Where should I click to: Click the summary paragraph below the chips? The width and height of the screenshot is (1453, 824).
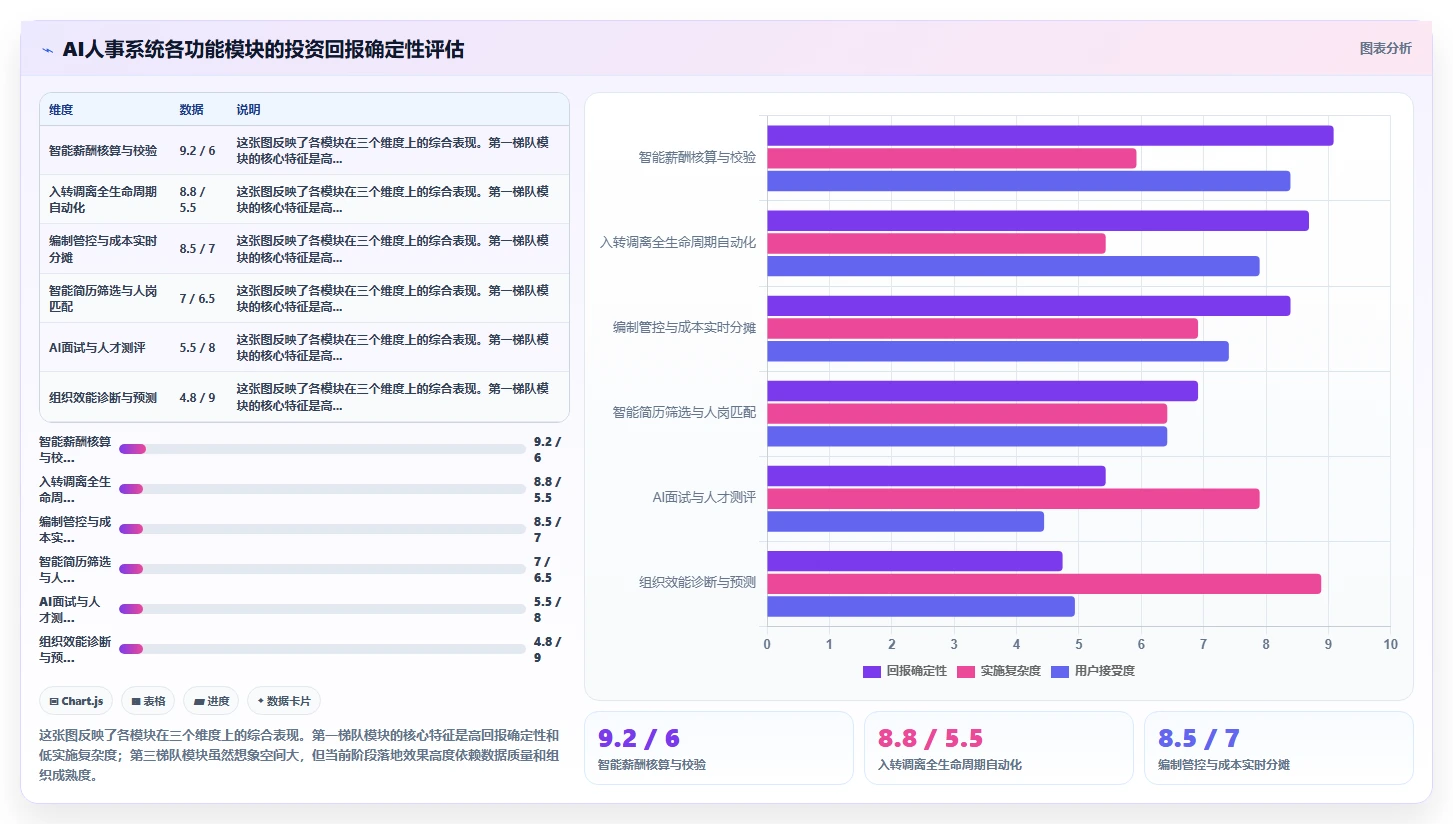[299, 755]
